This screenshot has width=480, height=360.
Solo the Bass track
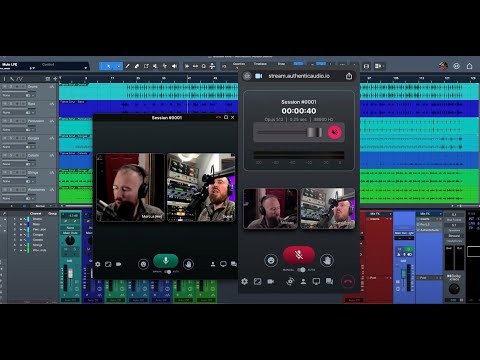[x=11, y=104]
